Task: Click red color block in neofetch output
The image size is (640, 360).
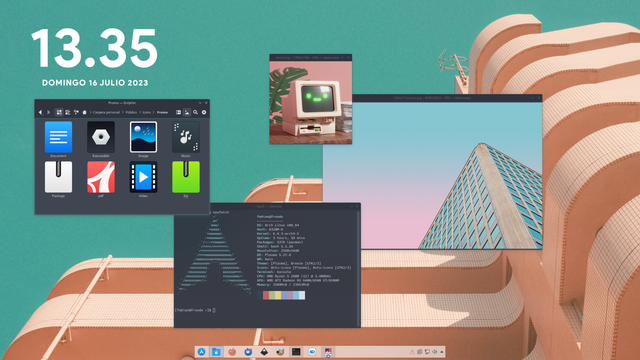Action: 266,295
